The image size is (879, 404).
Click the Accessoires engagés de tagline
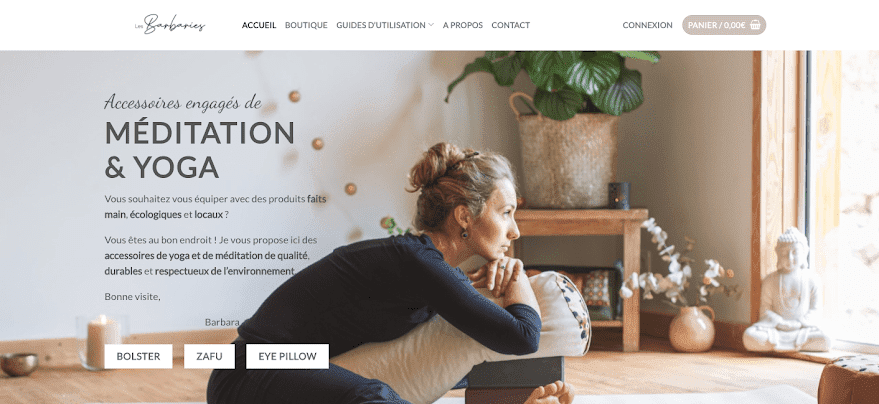point(183,102)
